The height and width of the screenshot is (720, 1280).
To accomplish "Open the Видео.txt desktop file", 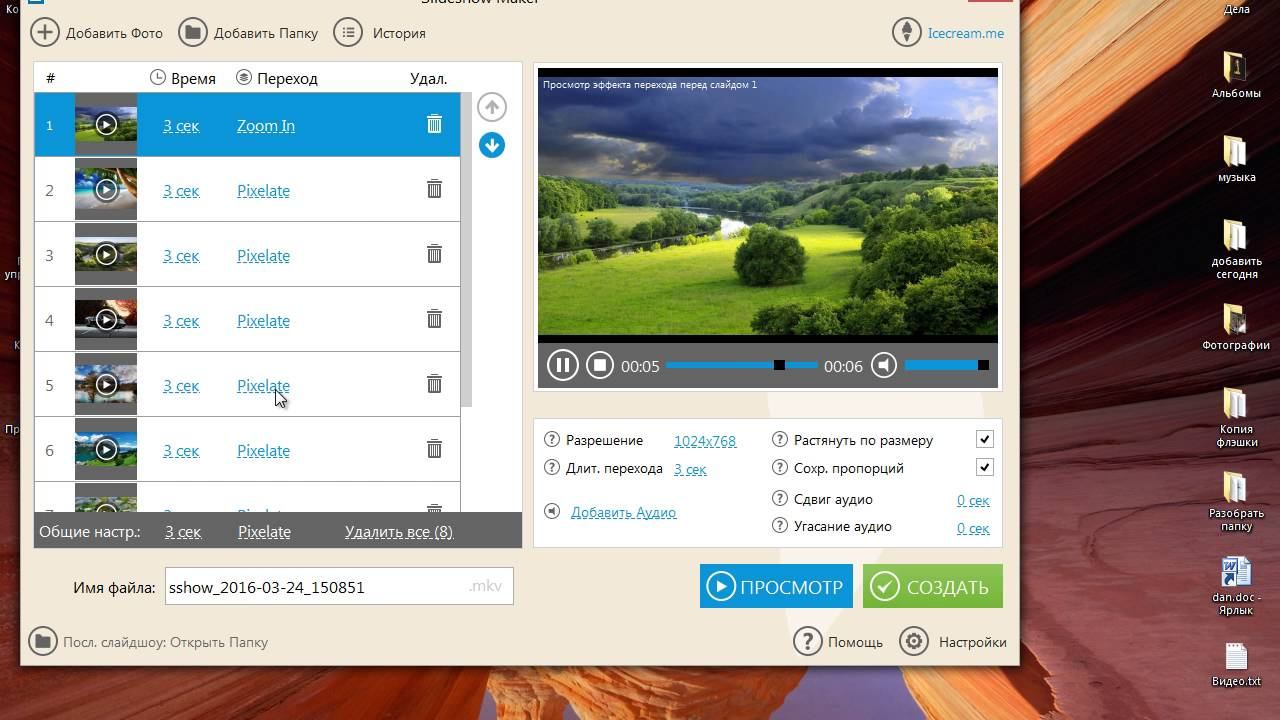I will [1236, 664].
